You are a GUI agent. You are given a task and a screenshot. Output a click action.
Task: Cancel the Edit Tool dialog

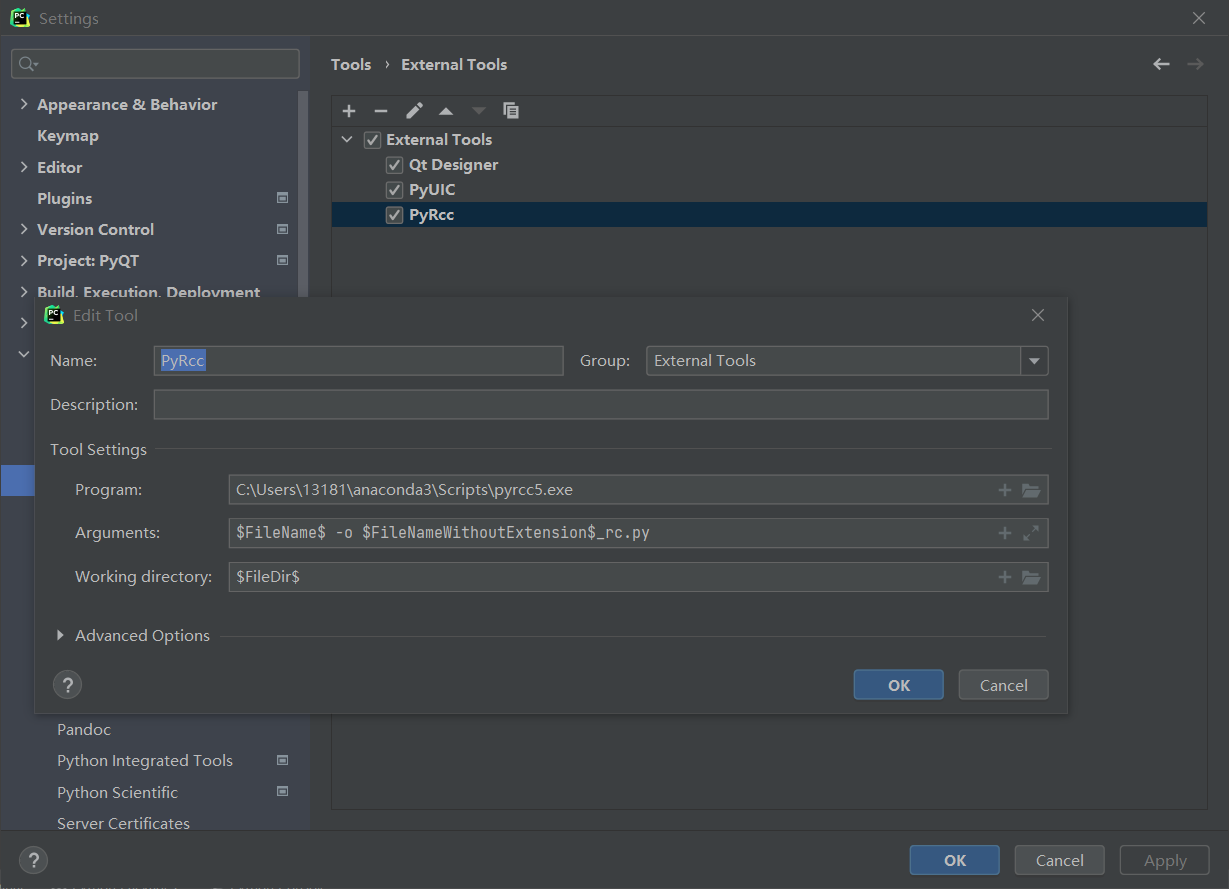coord(1003,685)
